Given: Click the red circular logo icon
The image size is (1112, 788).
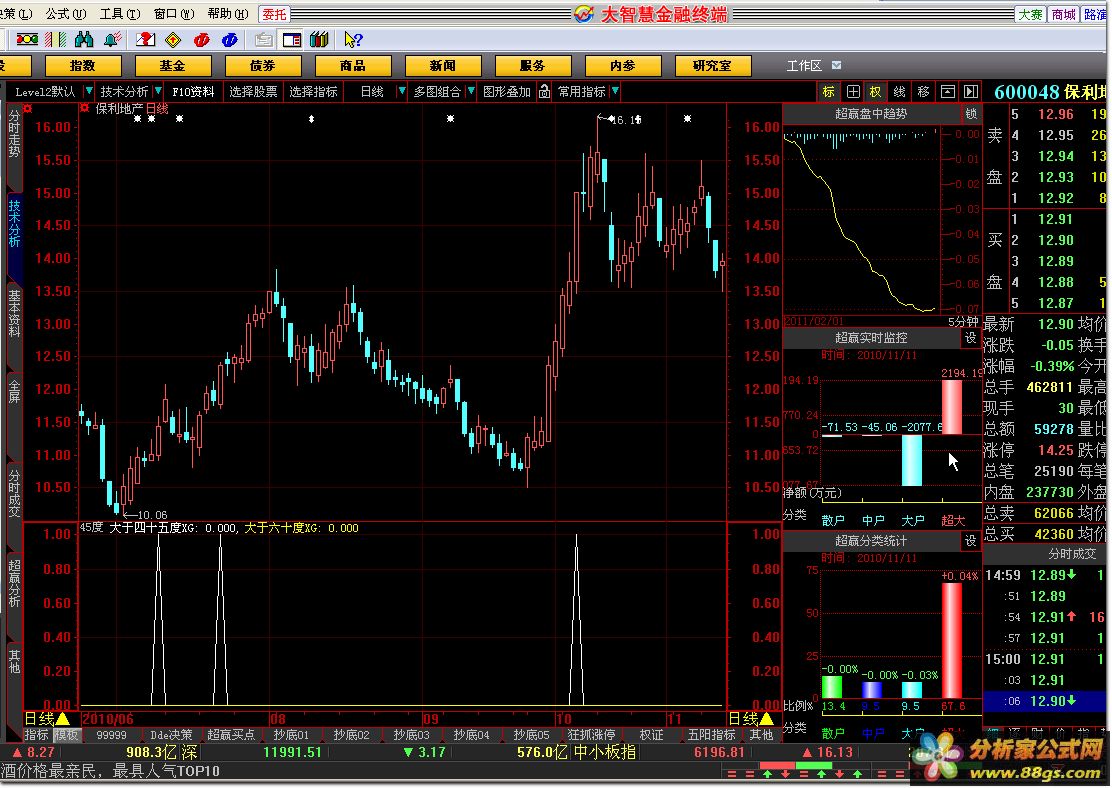Looking at the screenshot, I should click(201, 40).
